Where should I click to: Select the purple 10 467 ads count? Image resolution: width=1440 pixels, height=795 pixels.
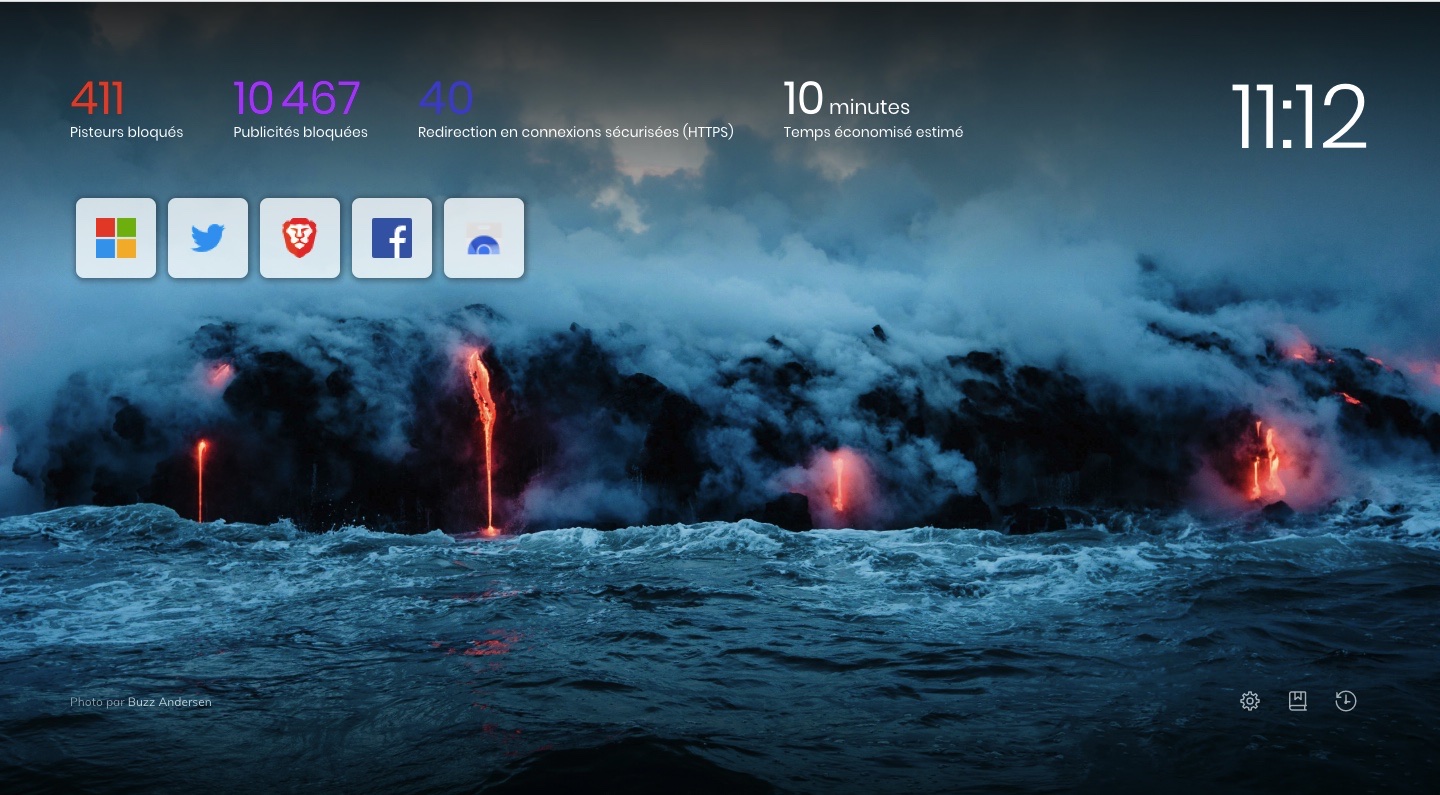click(x=296, y=99)
